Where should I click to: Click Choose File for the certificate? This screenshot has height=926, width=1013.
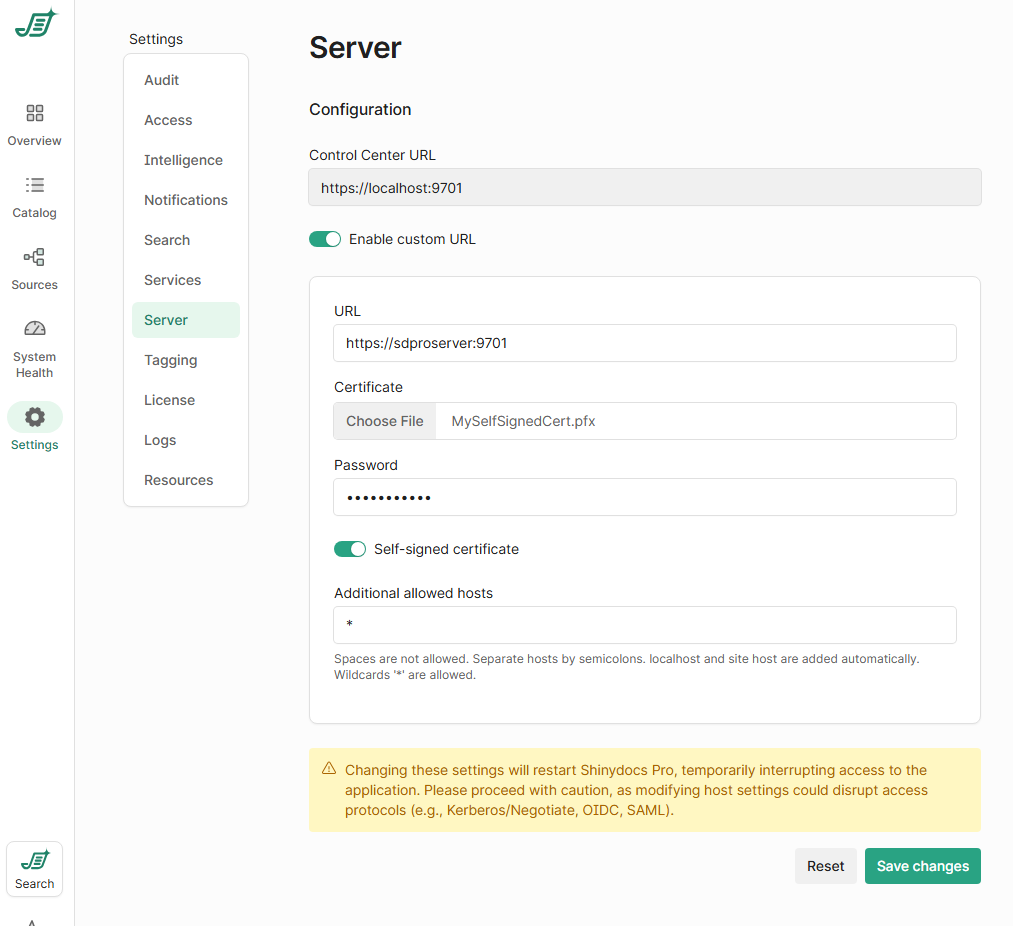[x=385, y=421]
